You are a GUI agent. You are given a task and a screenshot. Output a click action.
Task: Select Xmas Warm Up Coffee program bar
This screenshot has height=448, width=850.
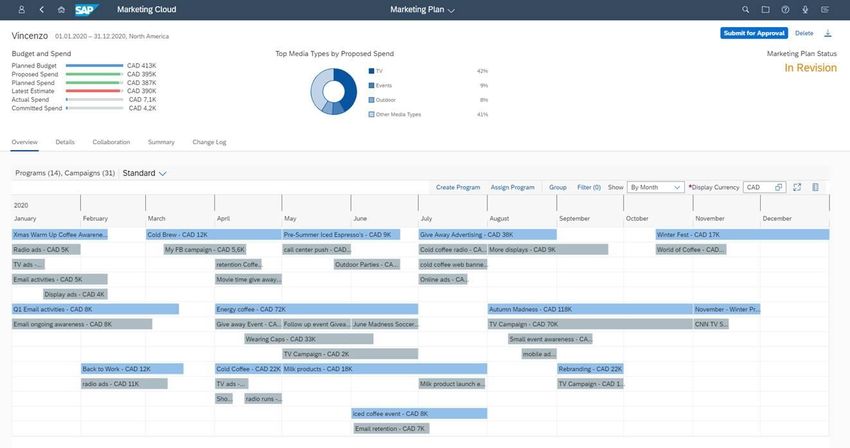tap(60, 234)
